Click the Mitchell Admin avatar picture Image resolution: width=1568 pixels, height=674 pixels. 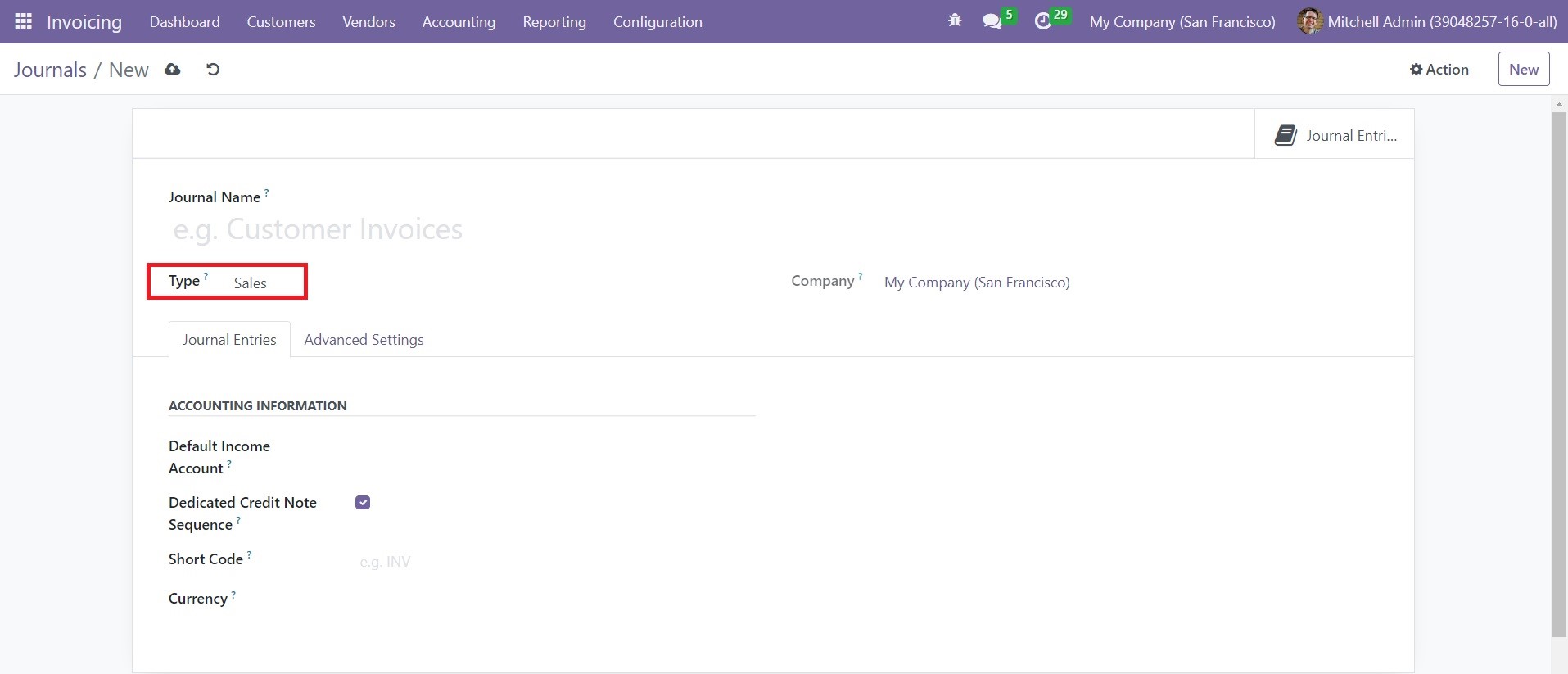coord(1310,21)
